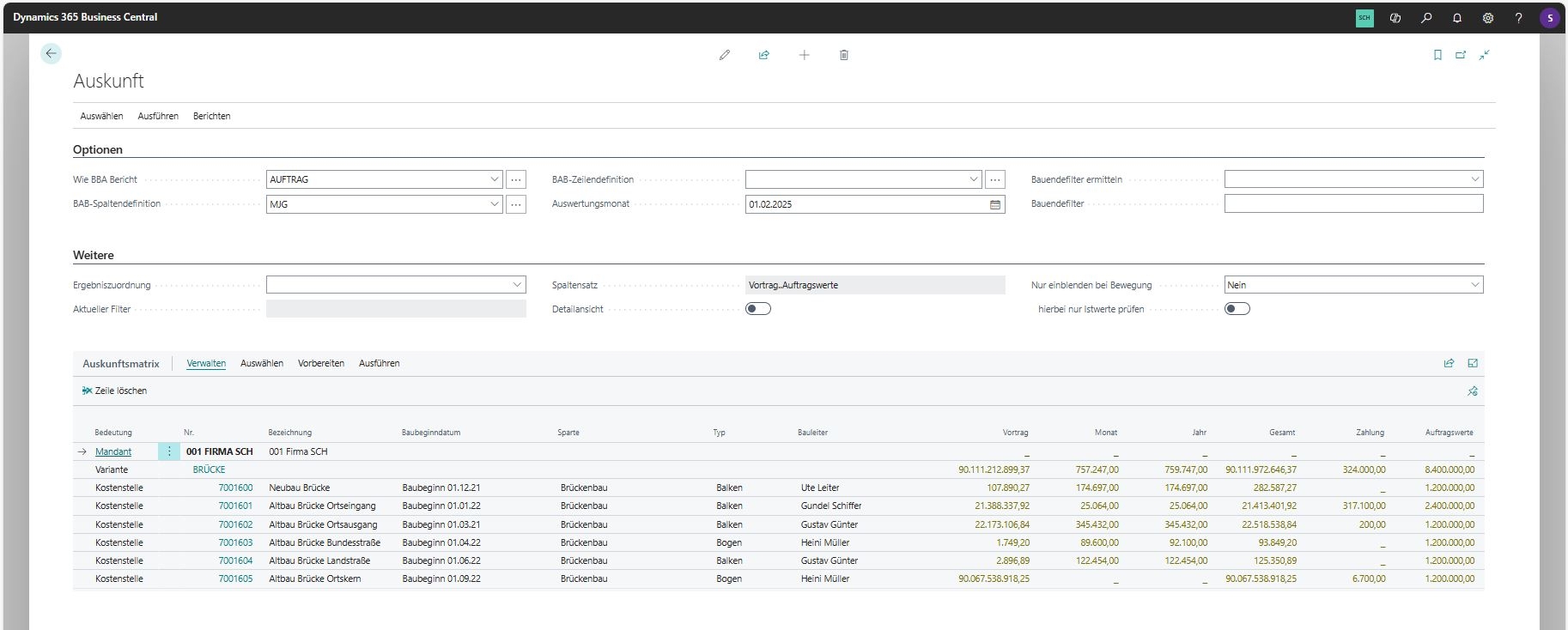
Task: Open the Berichten menu
Action: [x=211, y=116]
